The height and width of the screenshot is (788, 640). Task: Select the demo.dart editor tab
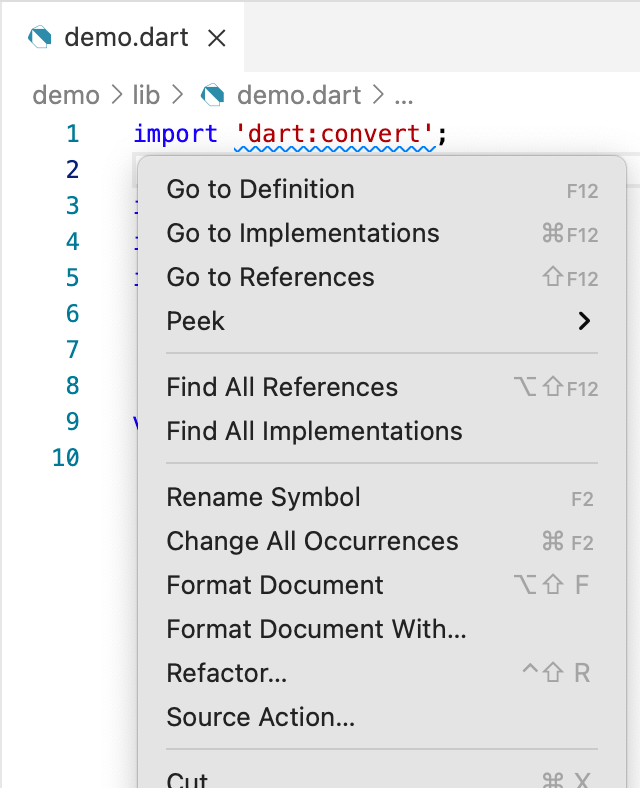(x=126, y=38)
